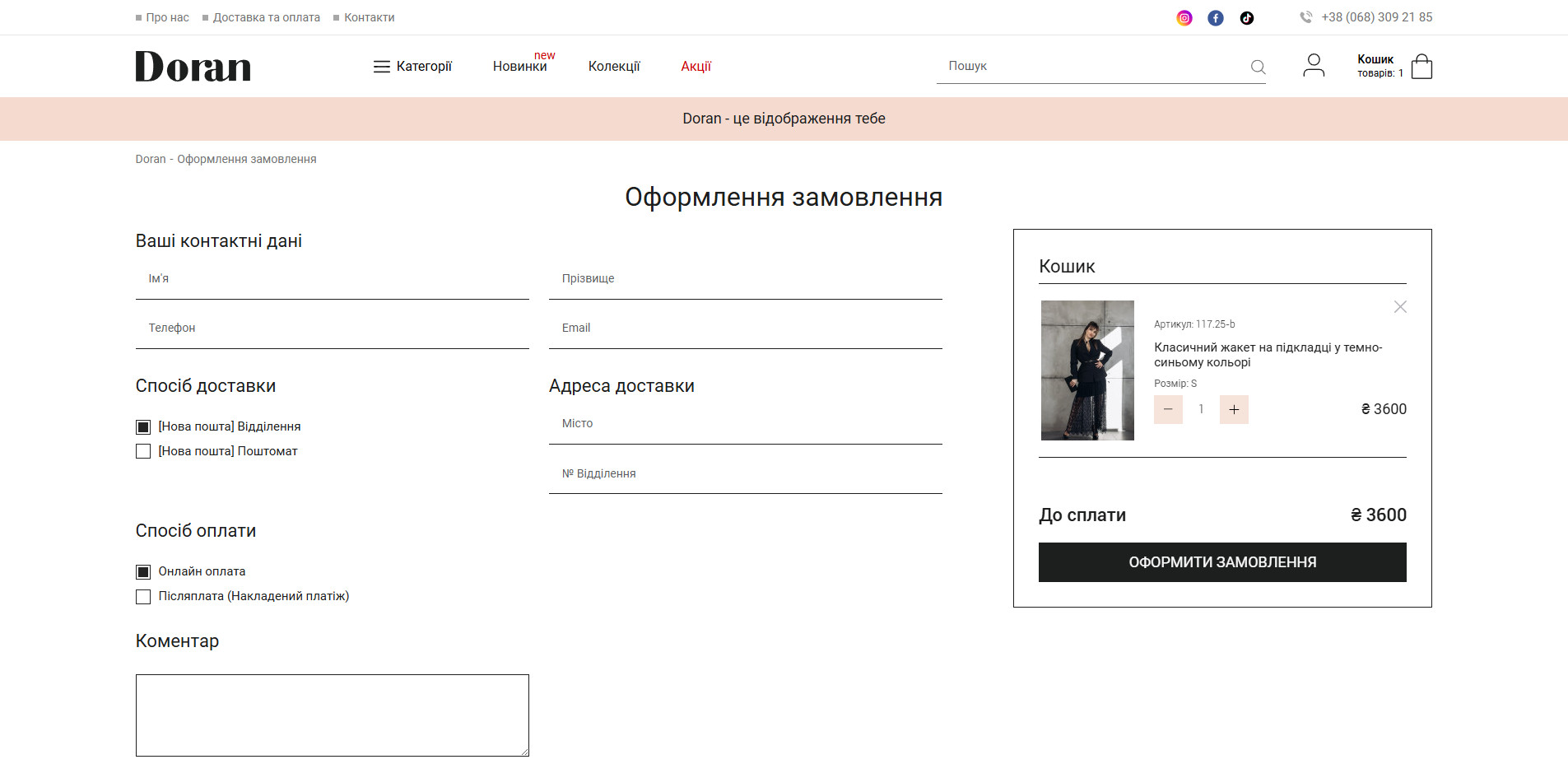
Task: Open the Категорії menu label
Action: click(x=424, y=67)
